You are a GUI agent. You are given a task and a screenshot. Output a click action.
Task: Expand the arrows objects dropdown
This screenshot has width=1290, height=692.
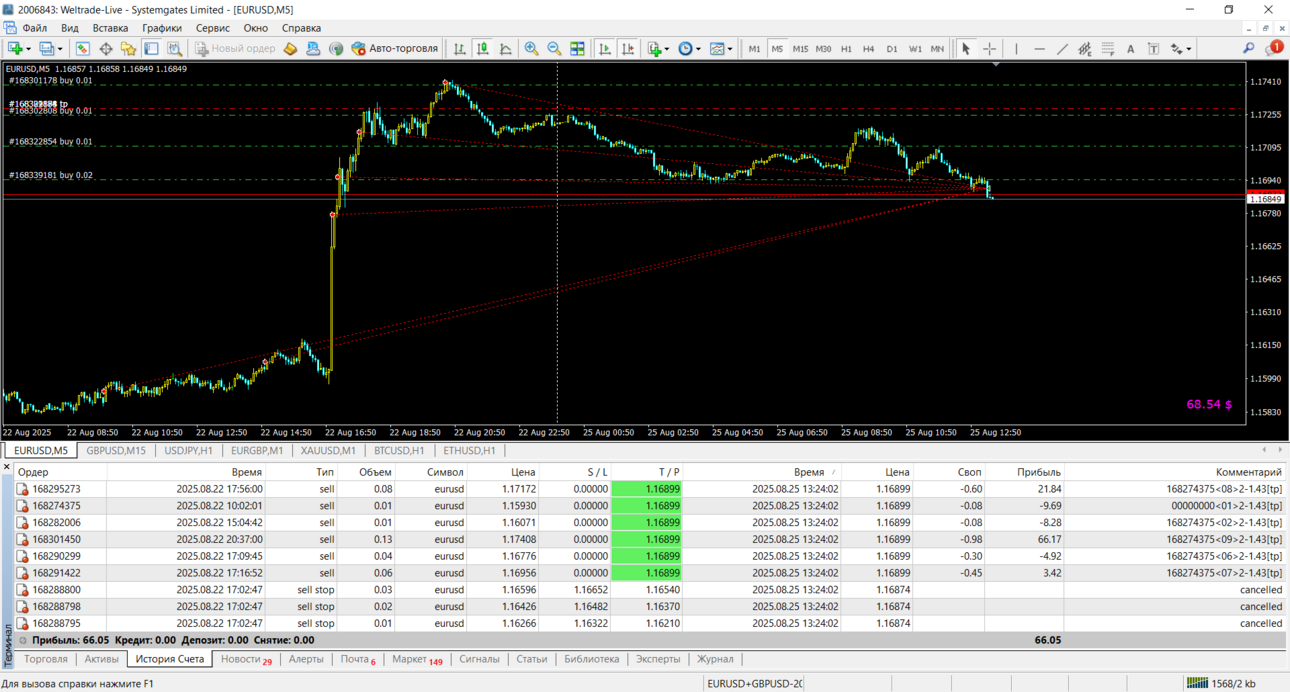(x=1188, y=49)
